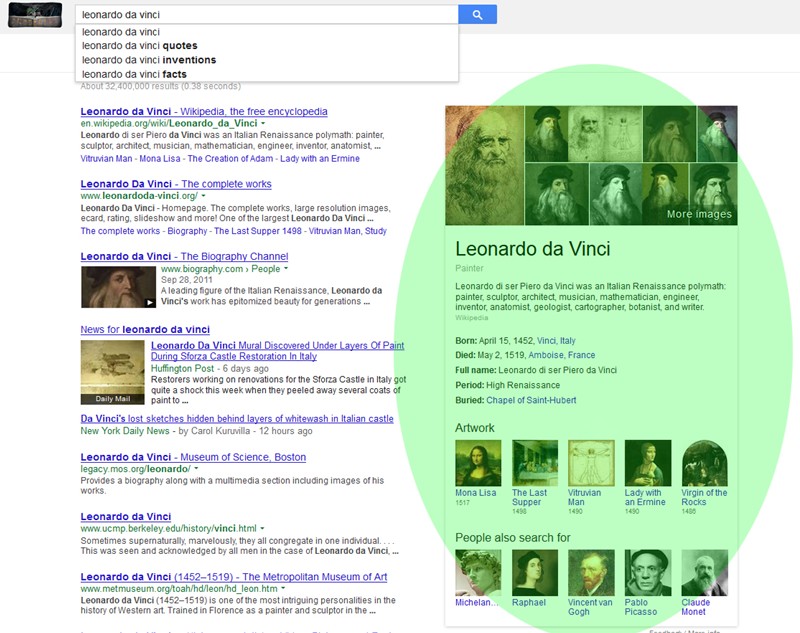Open the Google doodle logo
The height and width of the screenshot is (633, 800).
click(x=35, y=15)
